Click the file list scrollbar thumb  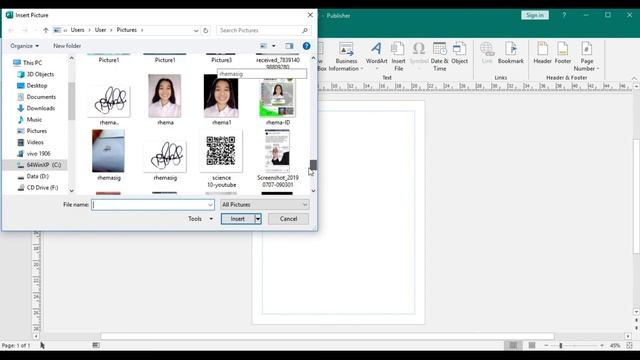point(313,164)
